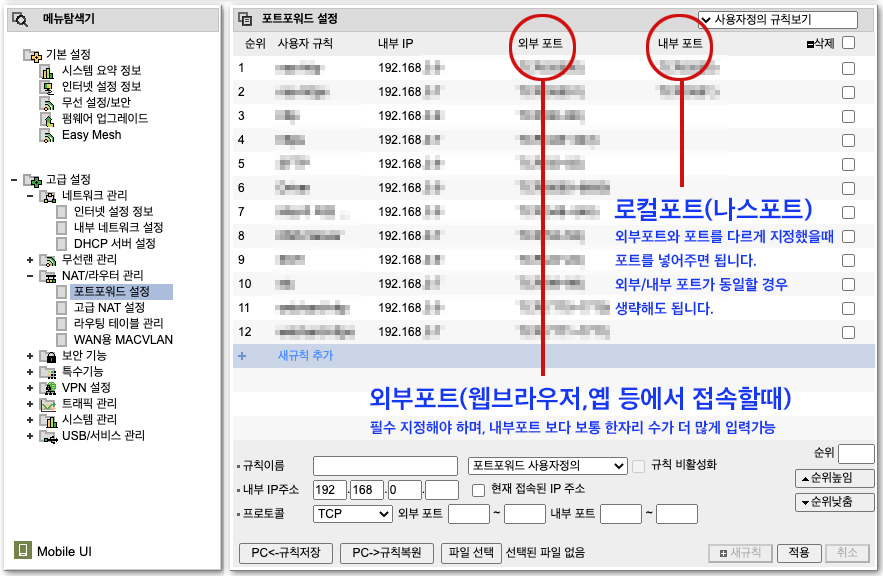Check the delete box for rule 5
Screen dimensions: 883x576
[848, 164]
